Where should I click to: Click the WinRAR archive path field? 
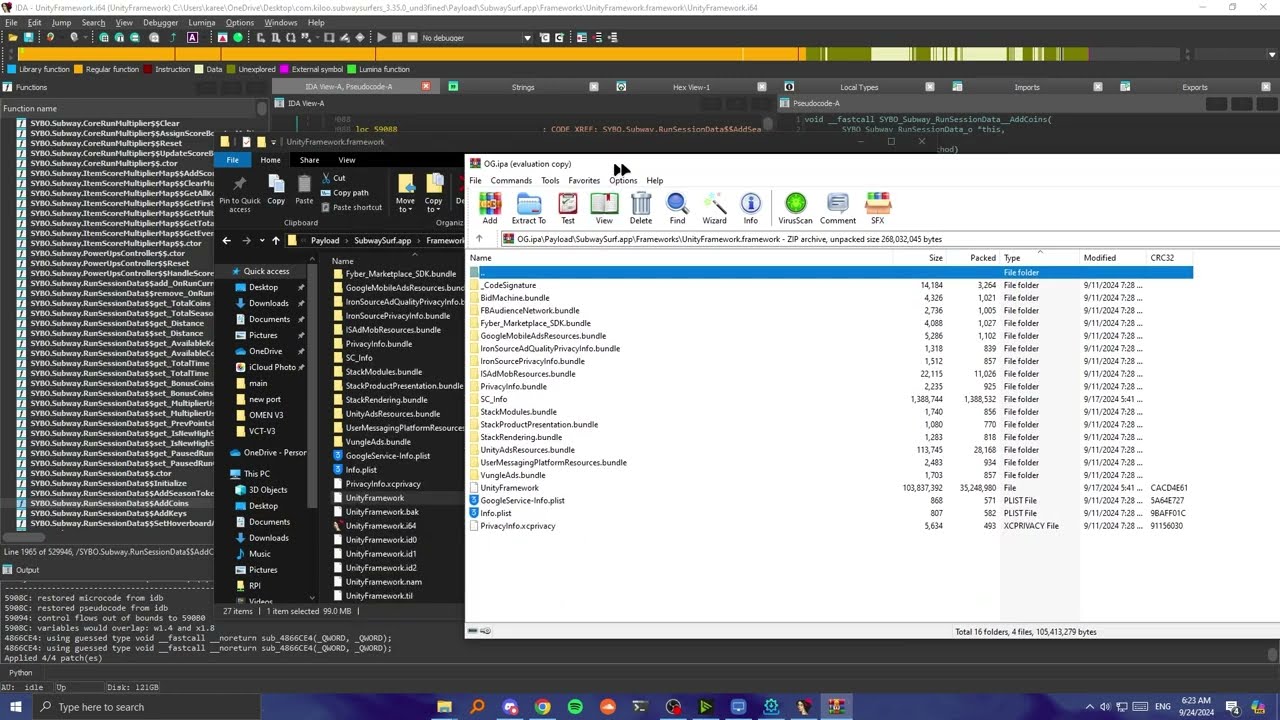(x=890, y=239)
